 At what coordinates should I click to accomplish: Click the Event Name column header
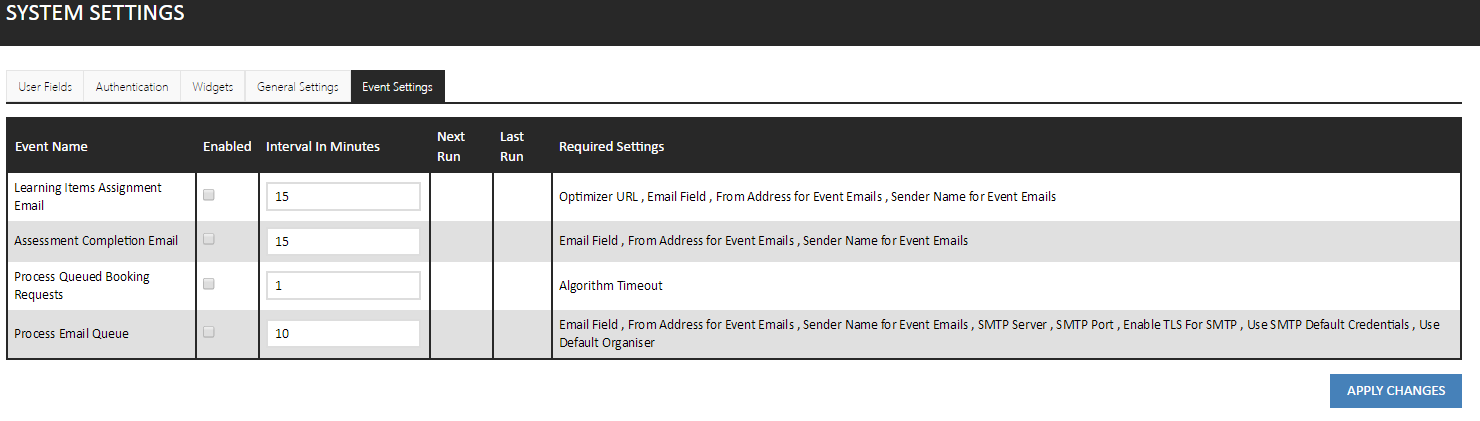point(51,147)
